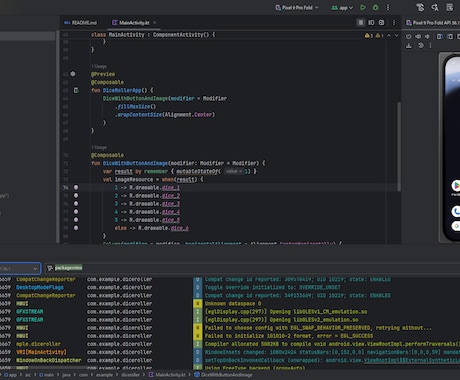Click the diceroller breadcrumb
The image size is (460, 380).
(130, 375)
